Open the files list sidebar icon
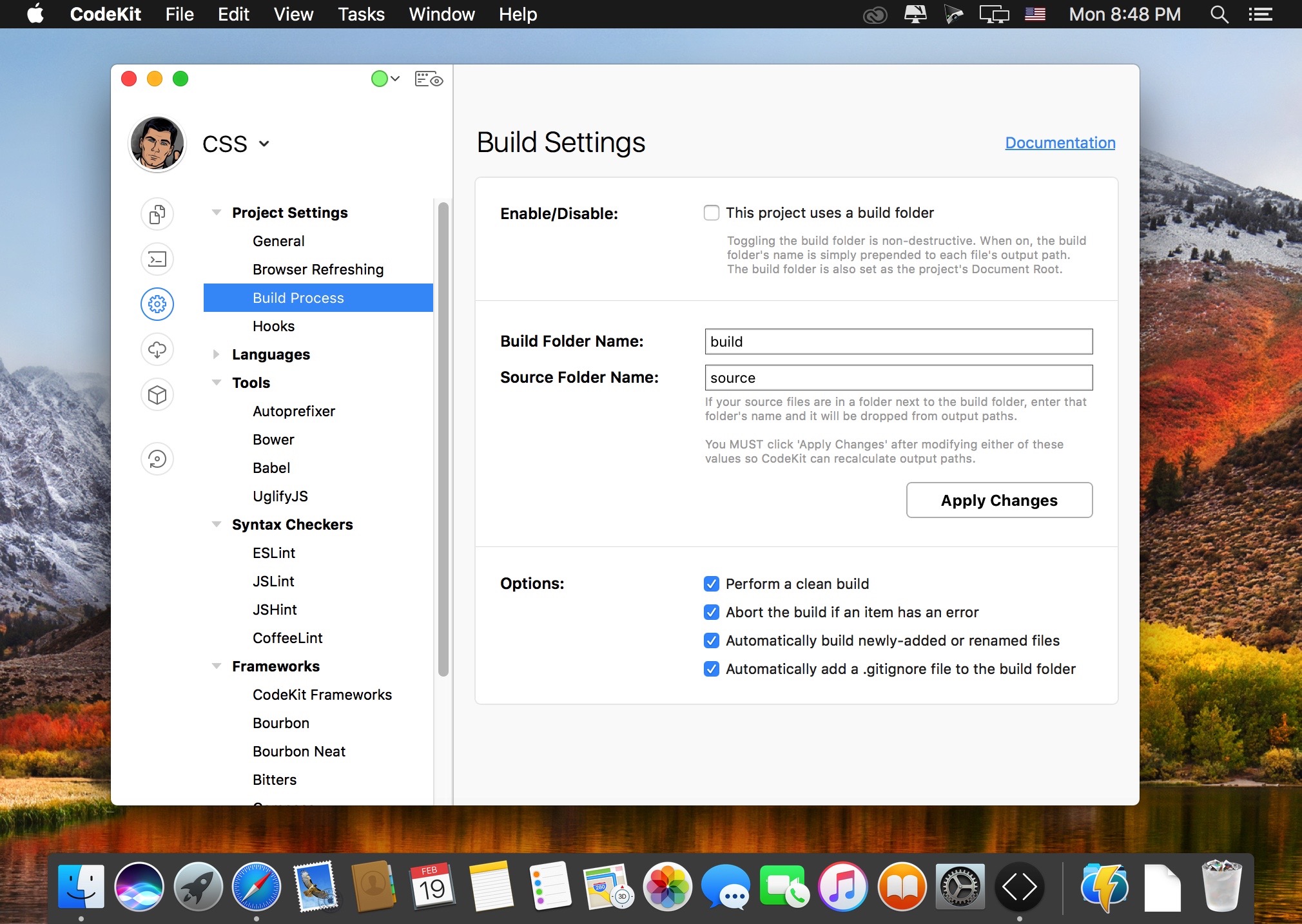Screen dimensions: 1302x924 pos(157,214)
